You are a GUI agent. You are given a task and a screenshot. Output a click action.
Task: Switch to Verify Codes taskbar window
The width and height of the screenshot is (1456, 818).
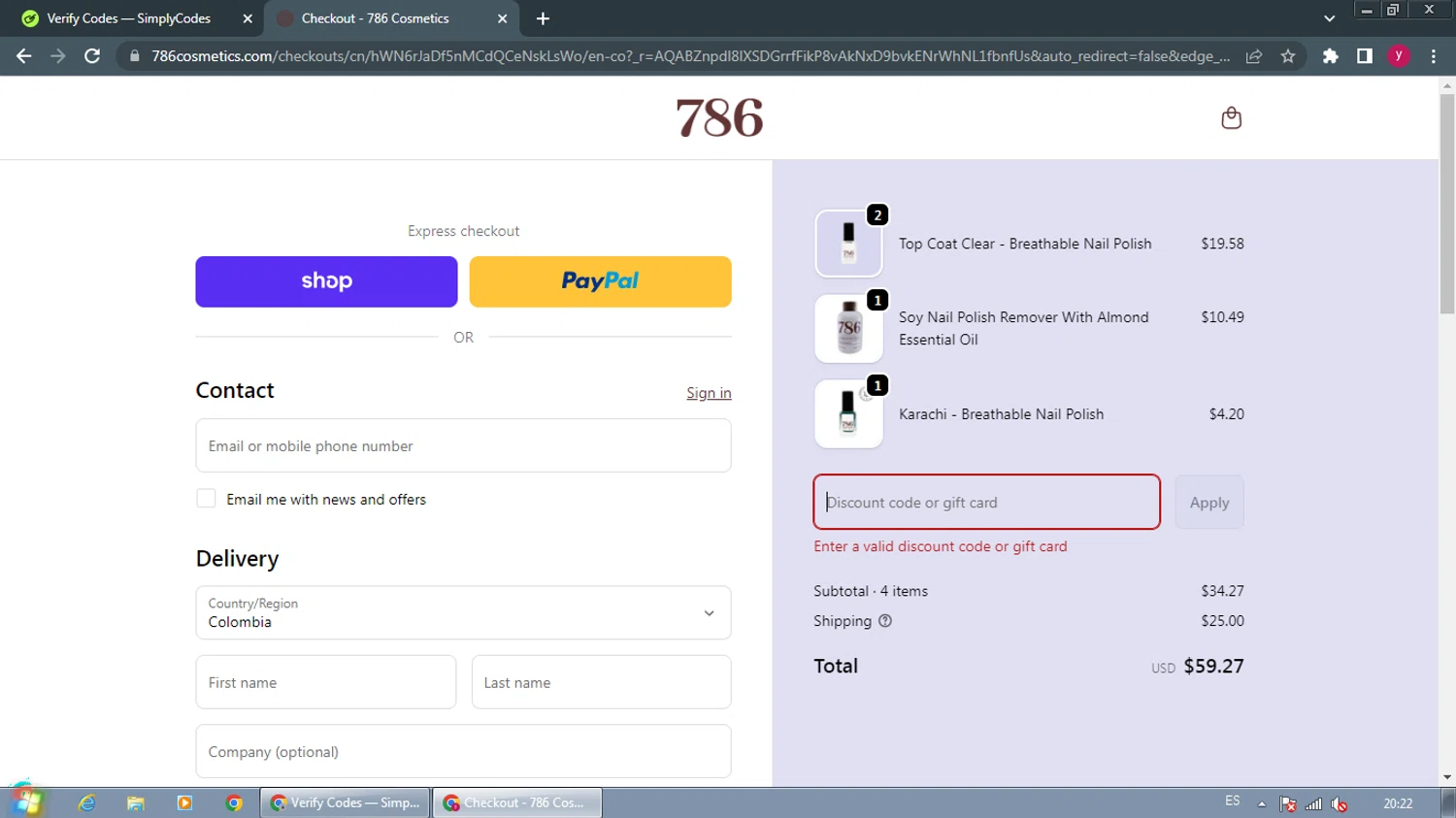(x=346, y=802)
